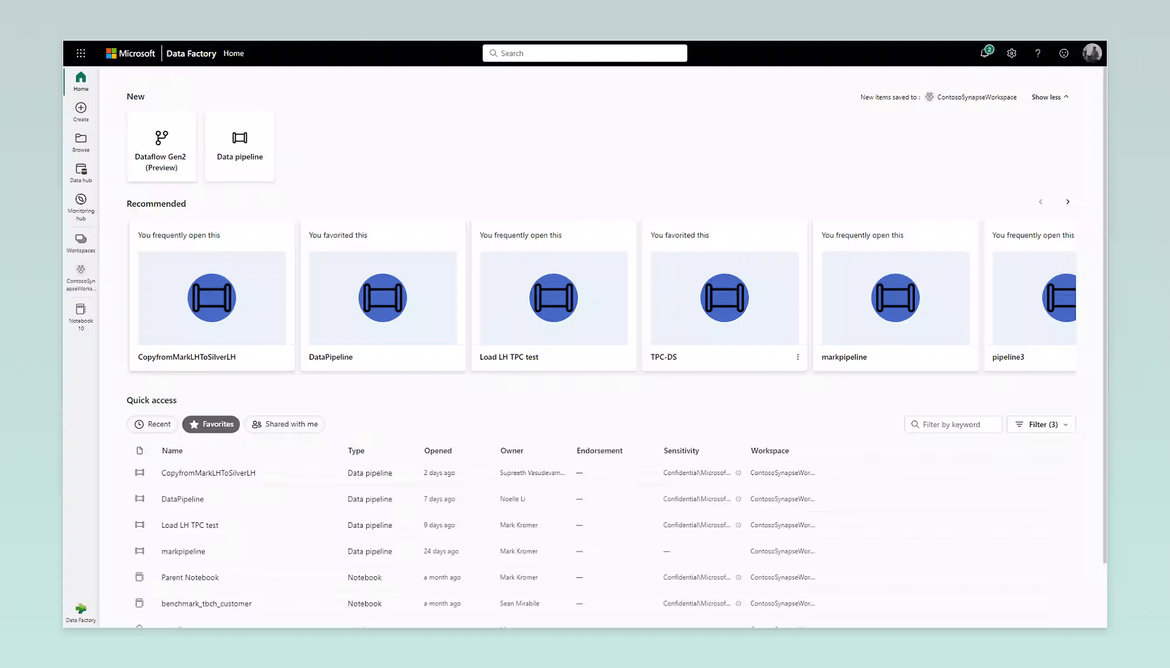Open the settings gear
Viewport: 1170px width, 668px height.
click(1011, 53)
